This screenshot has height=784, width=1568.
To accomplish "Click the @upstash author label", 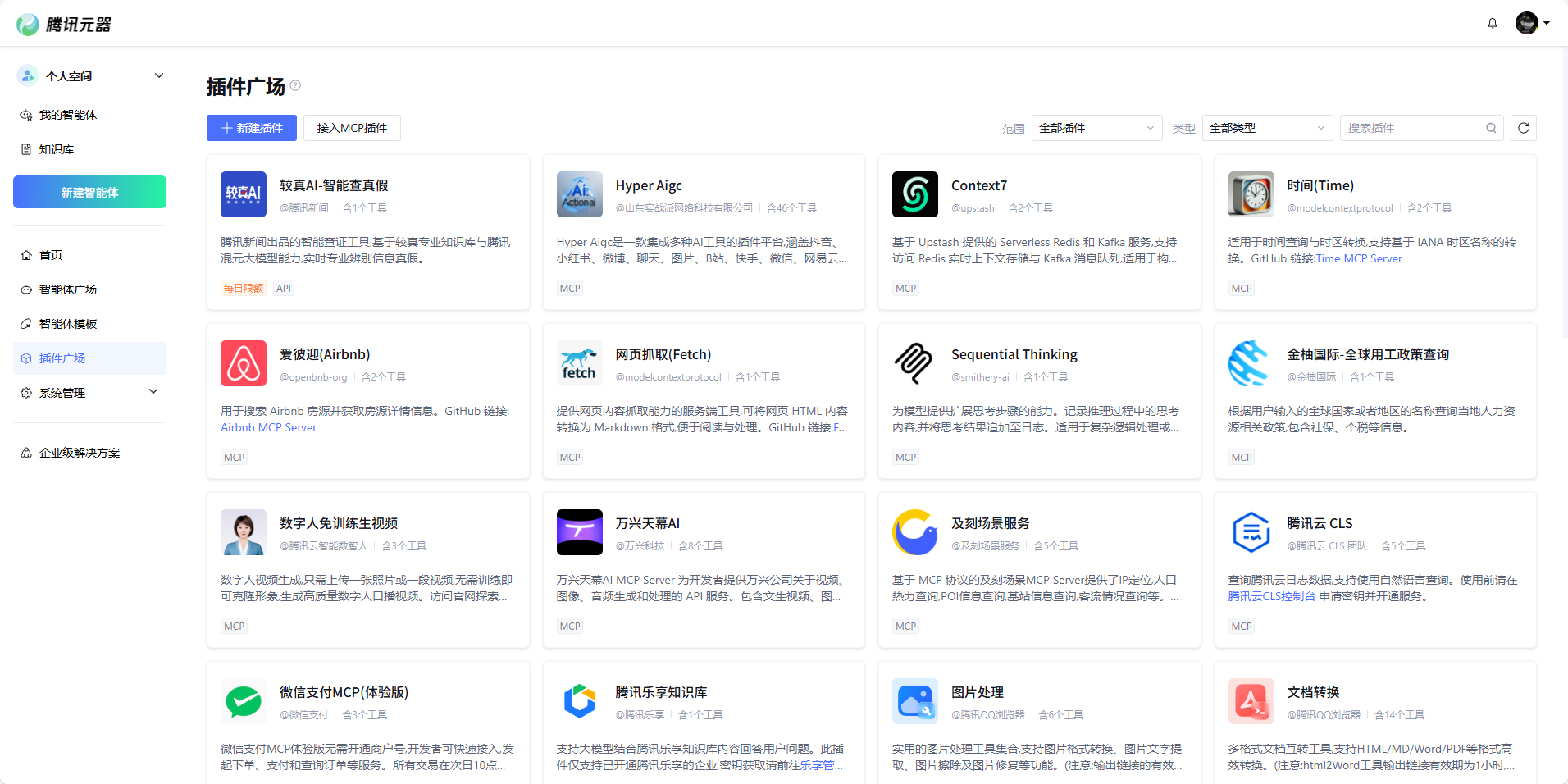I will (973, 208).
